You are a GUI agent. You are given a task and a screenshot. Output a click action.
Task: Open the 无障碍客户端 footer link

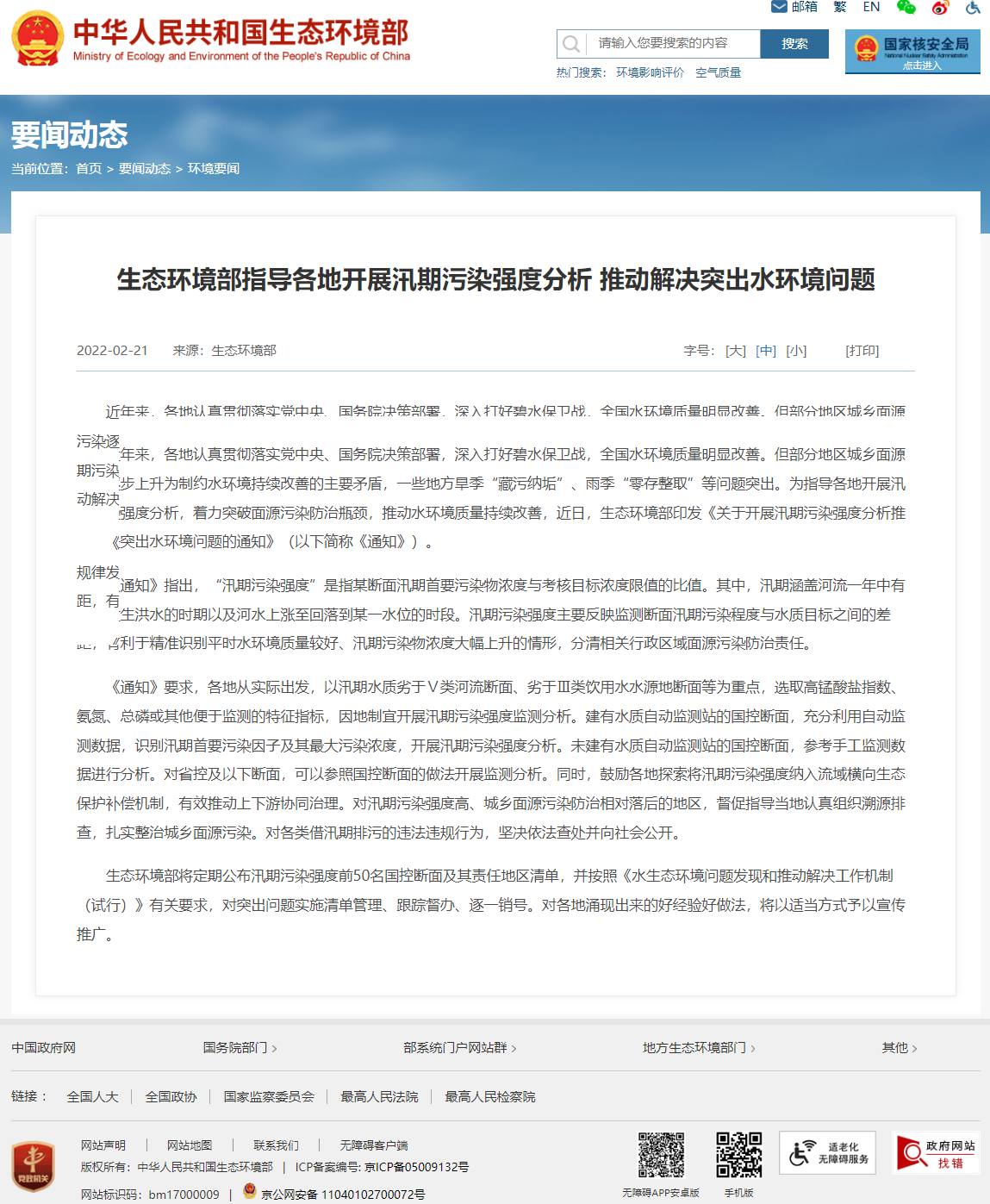coord(374,1145)
